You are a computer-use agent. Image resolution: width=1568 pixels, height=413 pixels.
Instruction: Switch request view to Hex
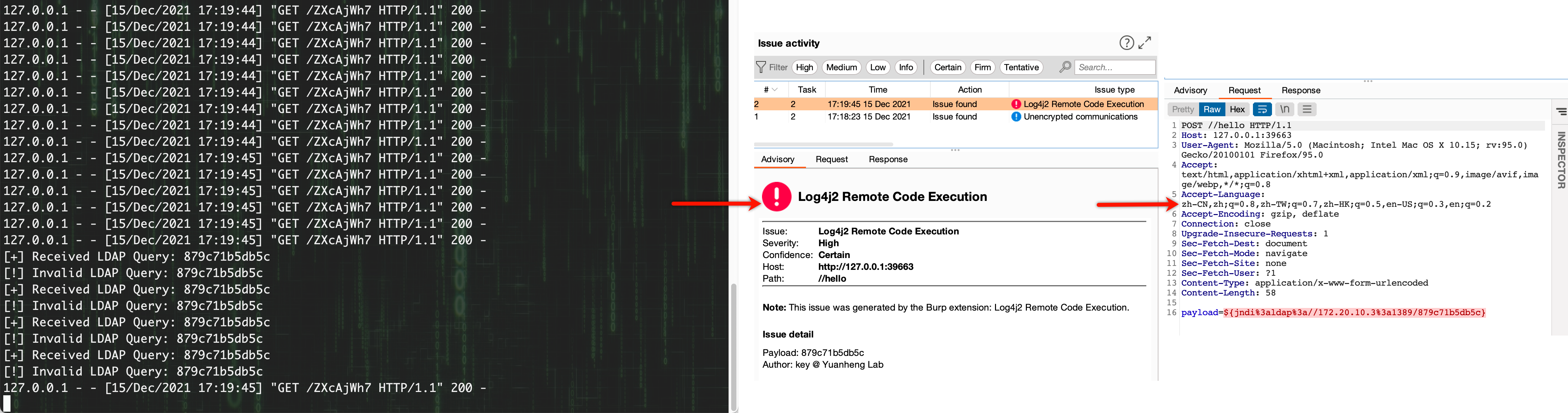point(1237,109)
